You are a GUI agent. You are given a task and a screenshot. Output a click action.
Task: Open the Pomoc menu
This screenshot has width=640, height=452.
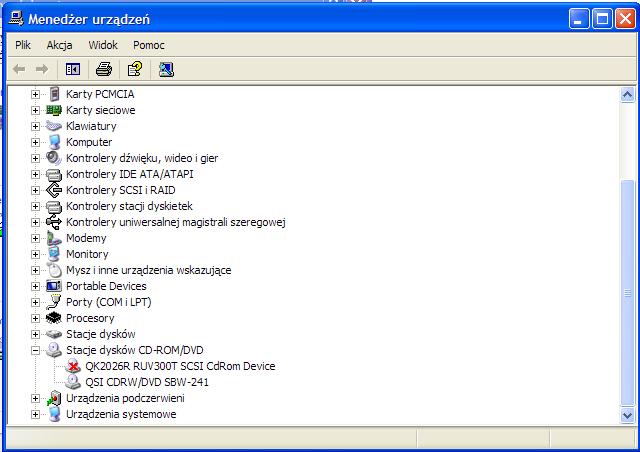tap(149, 45)
